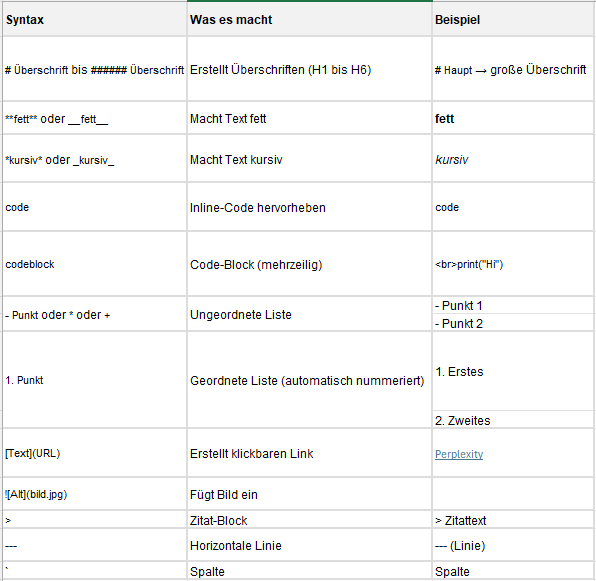Select the empty example cell beside 'Fügt Bild ein'

click(x=514, y=494)
